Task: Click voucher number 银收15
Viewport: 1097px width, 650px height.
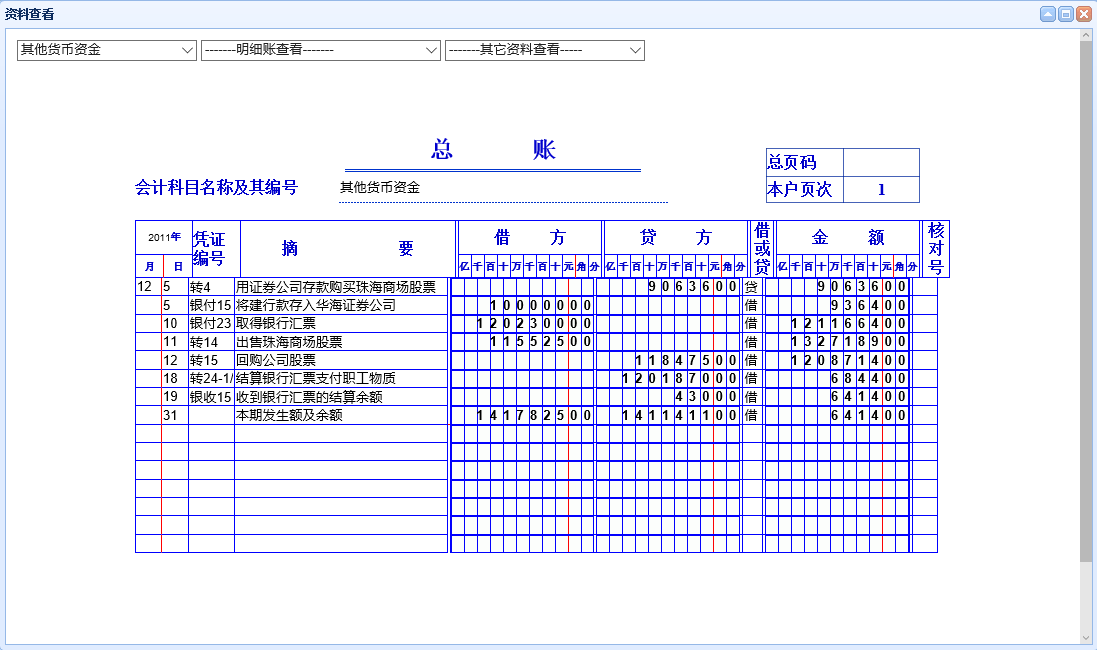Action: click(210, 397)
